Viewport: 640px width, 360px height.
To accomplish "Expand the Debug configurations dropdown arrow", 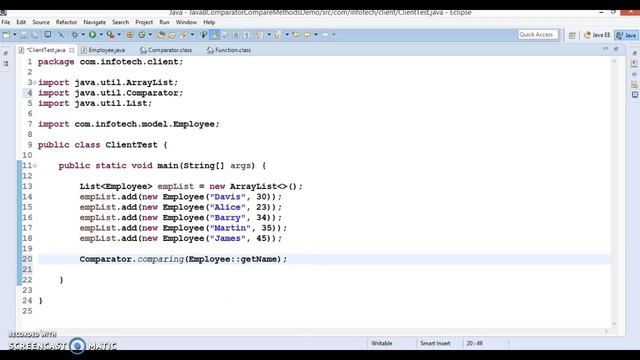I will tap(83, 35).
